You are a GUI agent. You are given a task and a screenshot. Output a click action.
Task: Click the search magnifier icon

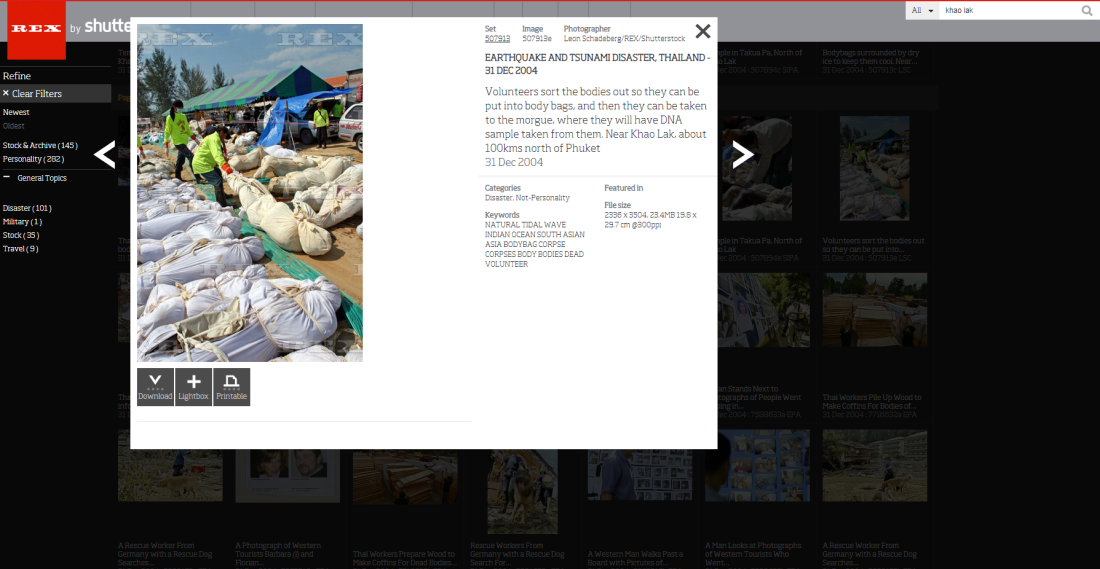tap(1087, 11)
